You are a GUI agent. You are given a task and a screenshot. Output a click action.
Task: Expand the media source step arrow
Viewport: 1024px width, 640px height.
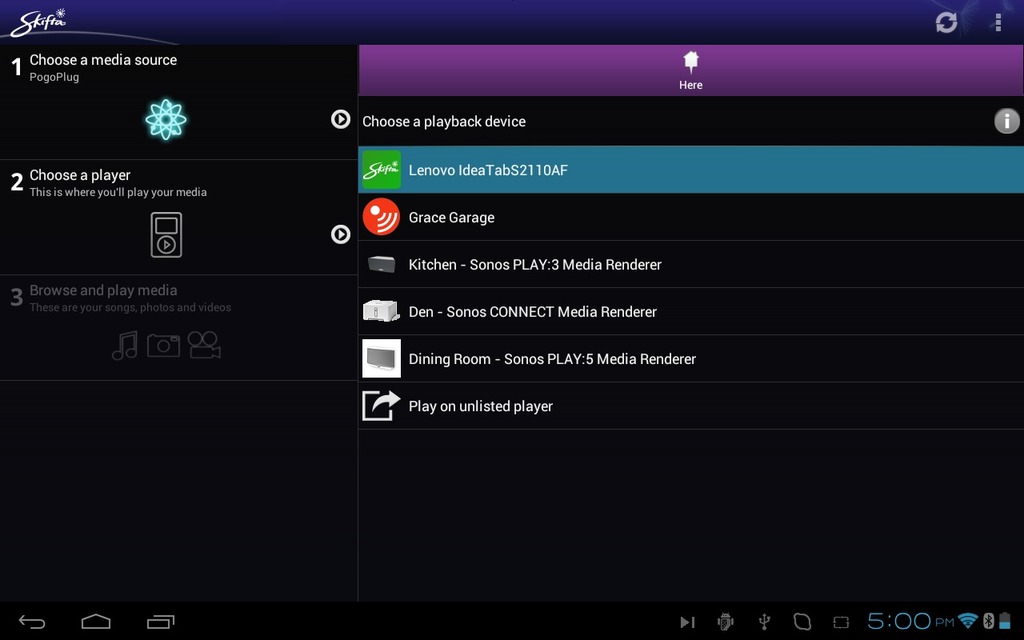click(340, 119)
